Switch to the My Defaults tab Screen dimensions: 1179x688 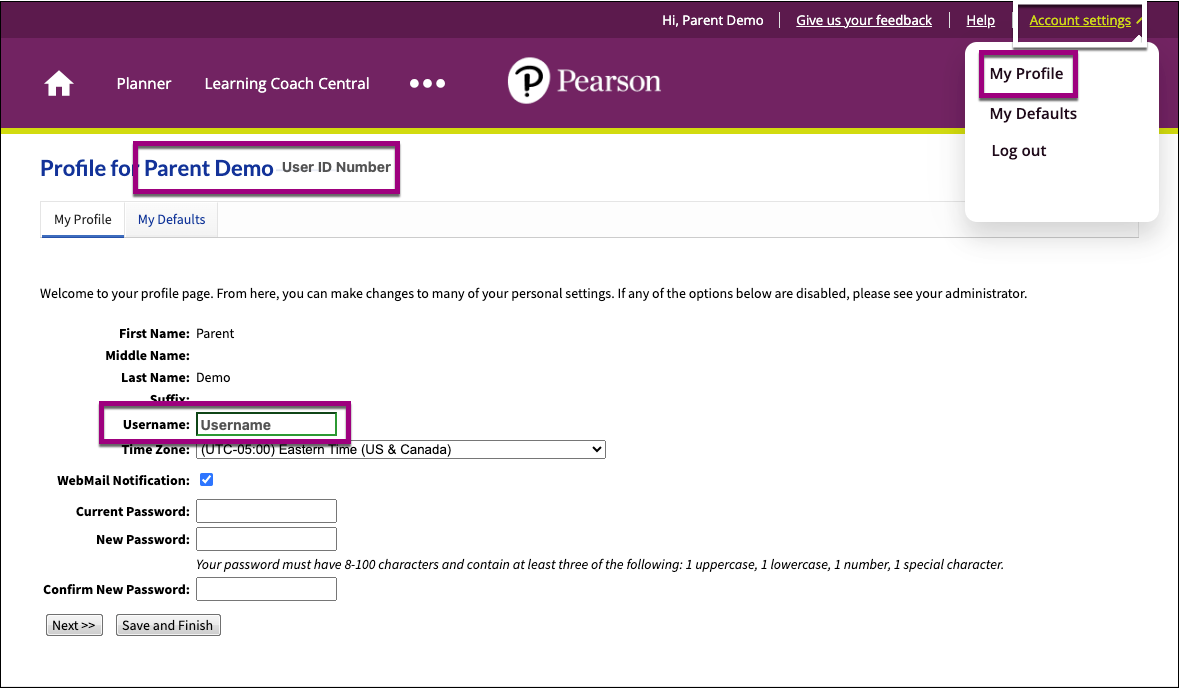pos(171,219)
